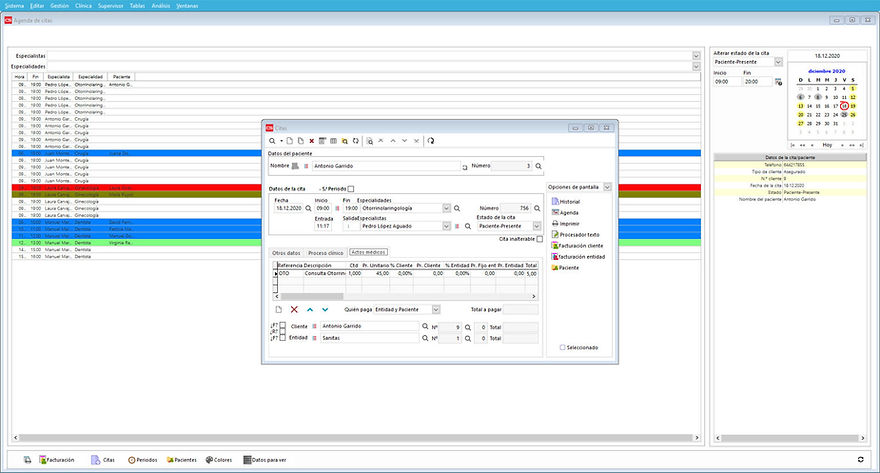Viewport: 880px width, 473px height.
Task: Select day 25 in December calendar
Action: [844, 114]
